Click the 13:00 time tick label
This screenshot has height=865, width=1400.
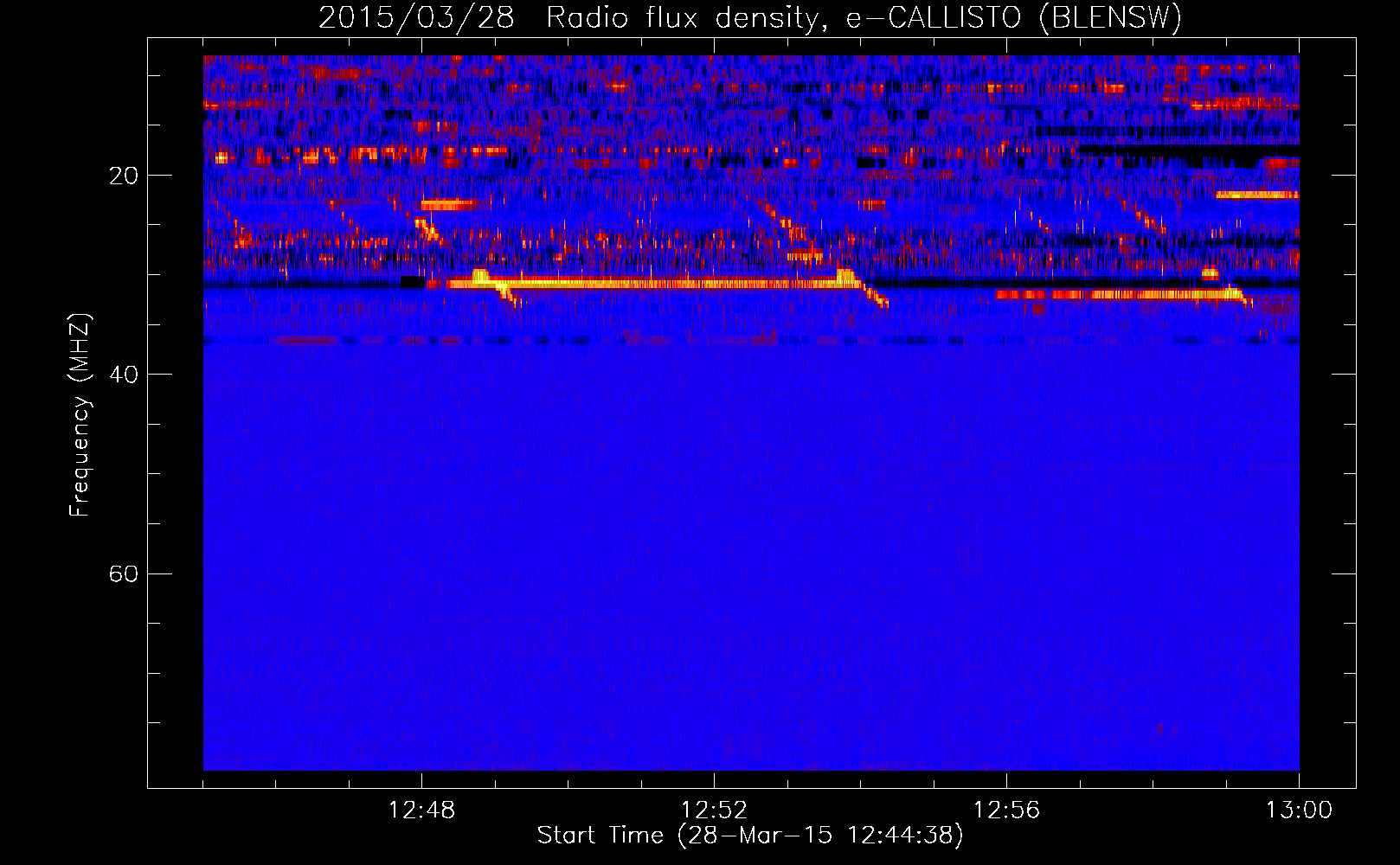click(1300, 811)
